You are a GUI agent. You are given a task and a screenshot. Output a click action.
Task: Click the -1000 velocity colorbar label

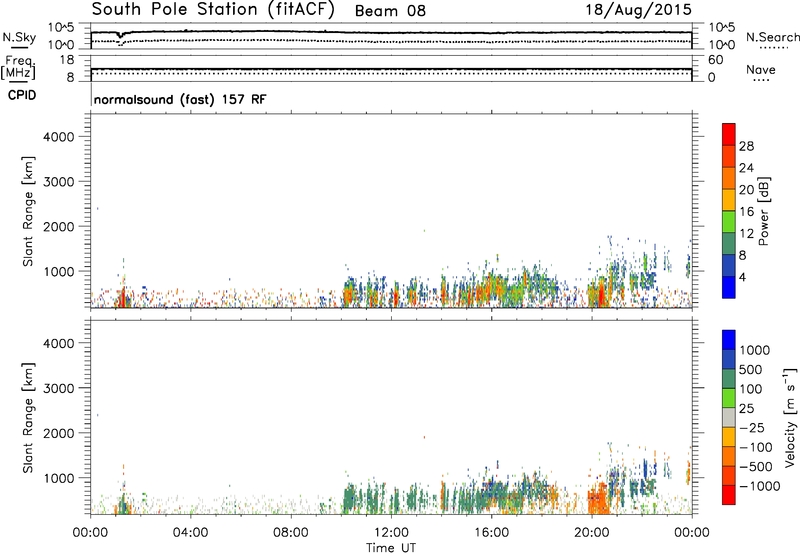point(760,486)
